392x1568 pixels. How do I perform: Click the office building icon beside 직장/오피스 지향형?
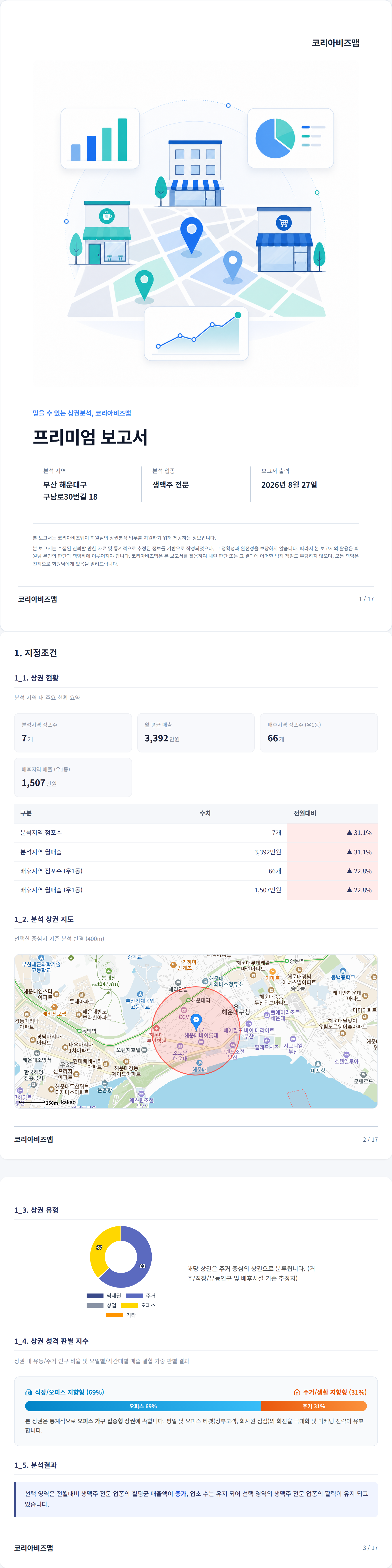click(29, 1392)
